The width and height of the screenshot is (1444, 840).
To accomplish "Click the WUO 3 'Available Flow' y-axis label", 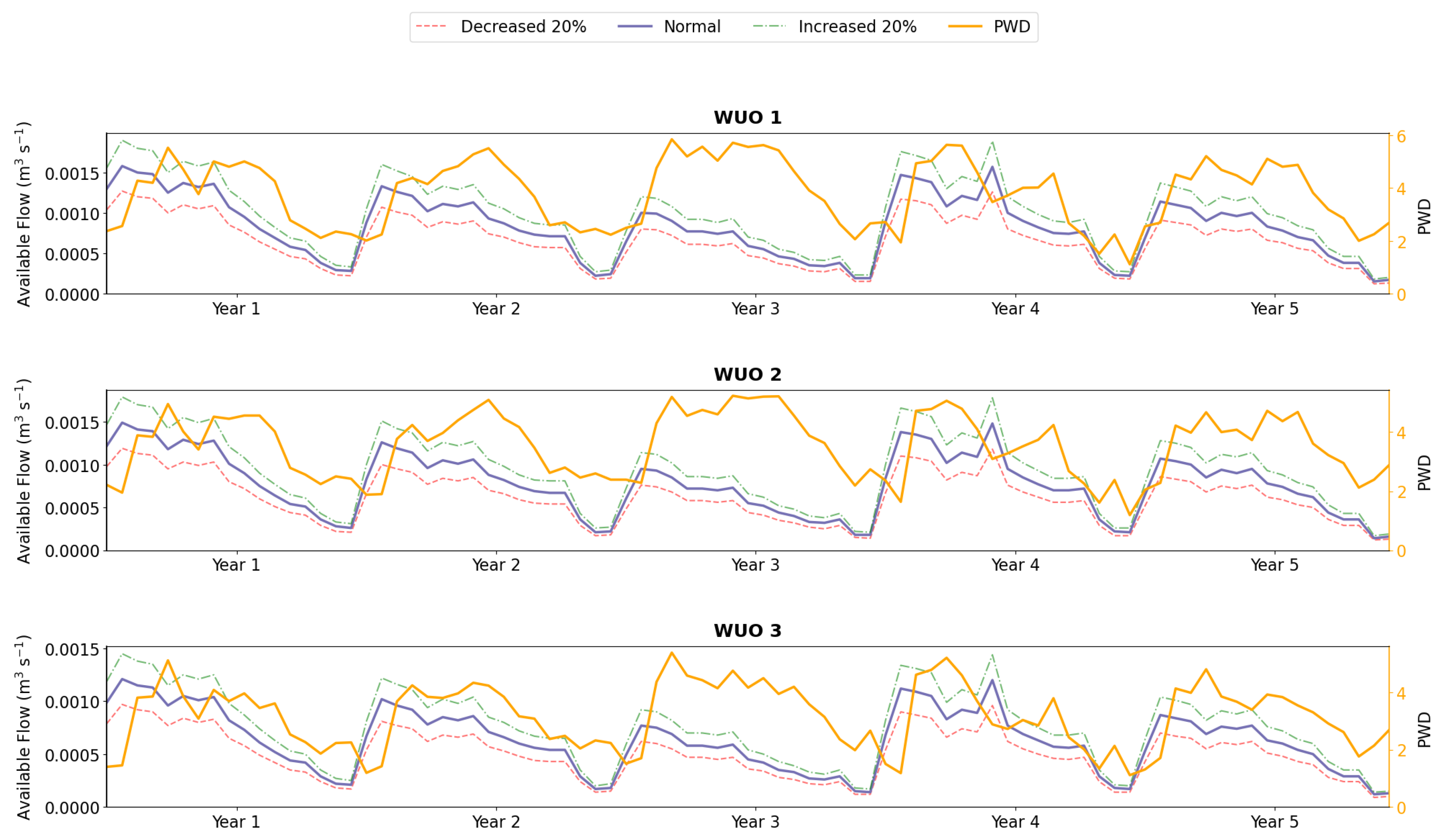I will 23,727.
